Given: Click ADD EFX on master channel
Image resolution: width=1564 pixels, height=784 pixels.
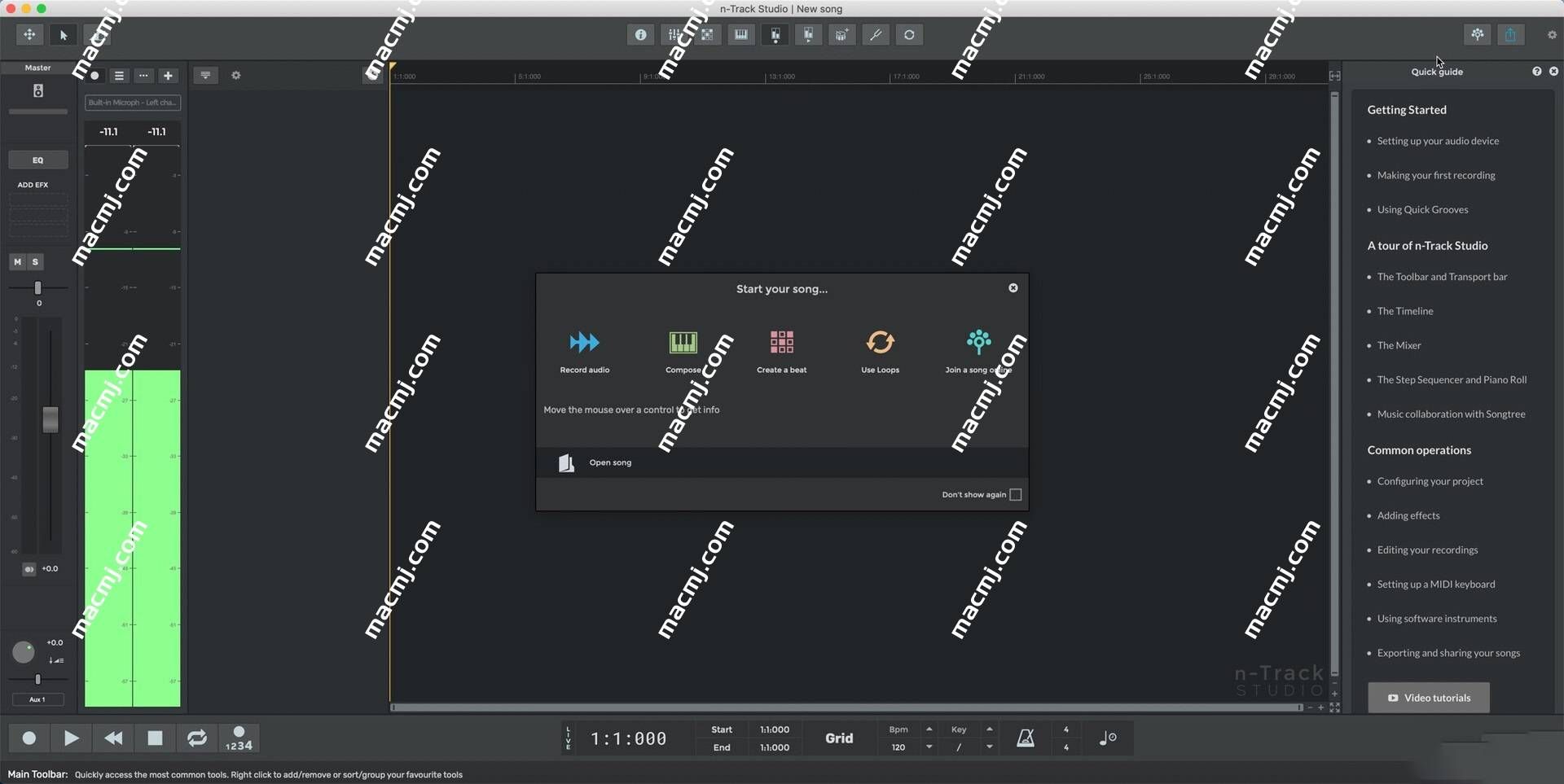Looking at the screenshot, I should point(33,185).
